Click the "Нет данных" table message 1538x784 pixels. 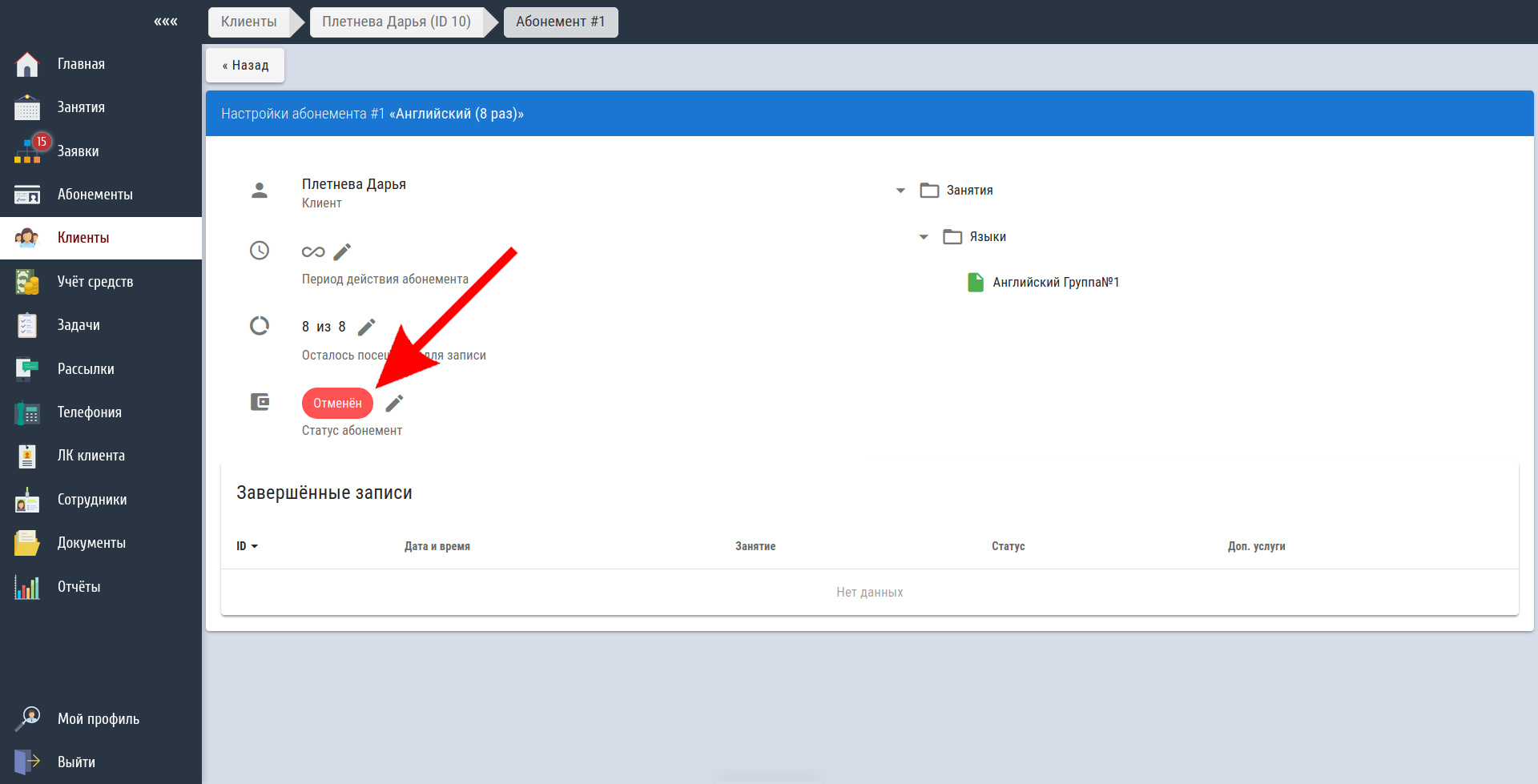870,593
